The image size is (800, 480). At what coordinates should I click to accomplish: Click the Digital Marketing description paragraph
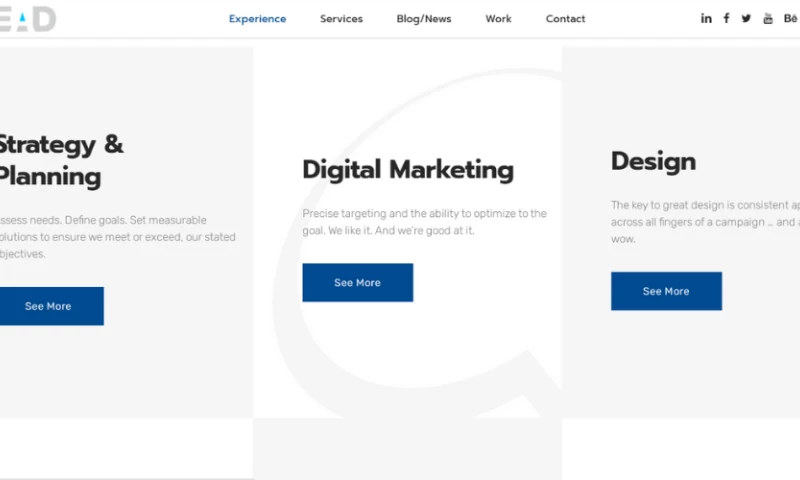pyautogui.click(x=424, y=222)
